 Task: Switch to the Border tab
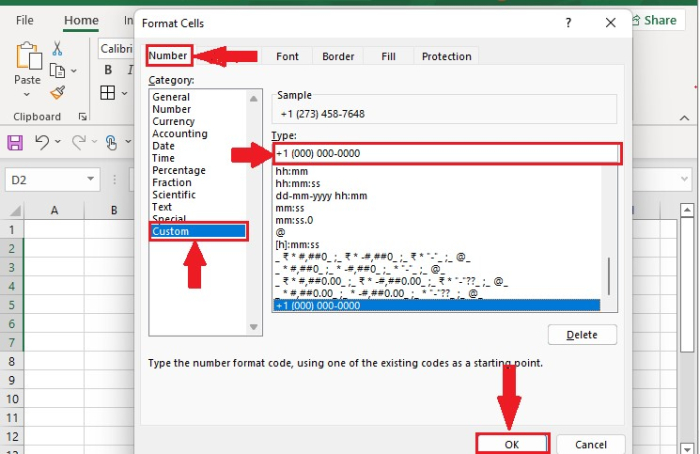coord(338,56)
